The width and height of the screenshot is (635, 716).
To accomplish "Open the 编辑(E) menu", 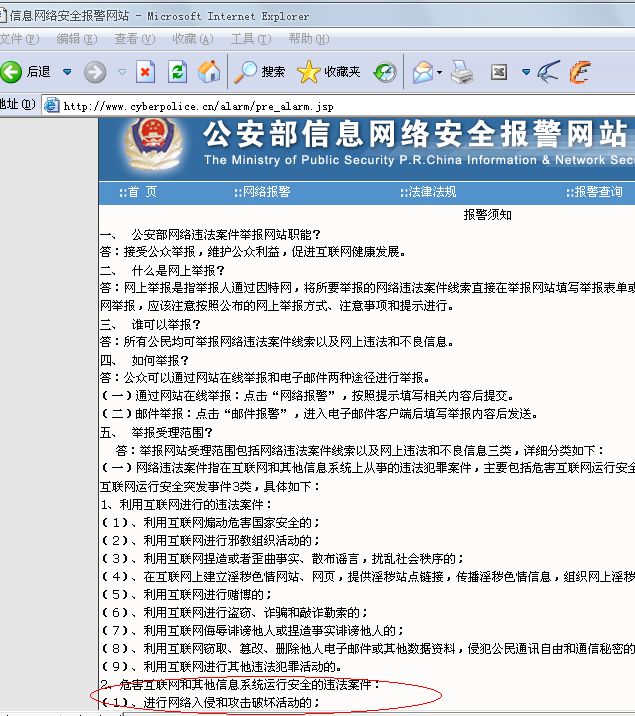I will [x=77, y=39].
